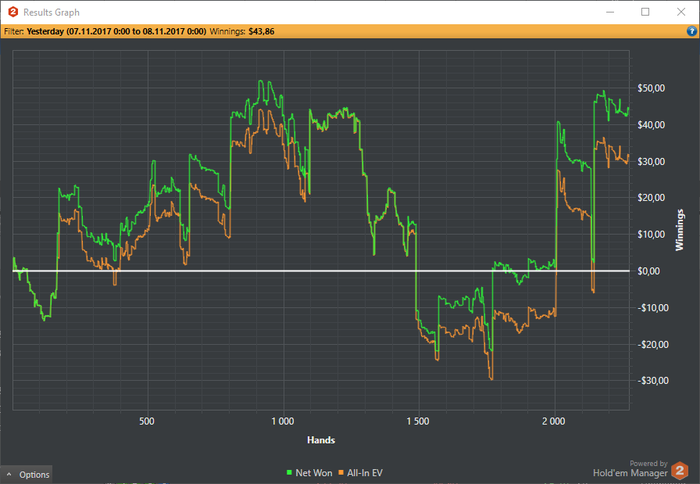This screenshot has height=484, width=700.
Task: Click the 1 000 hands axis label
Action: (x=283, y=421)
